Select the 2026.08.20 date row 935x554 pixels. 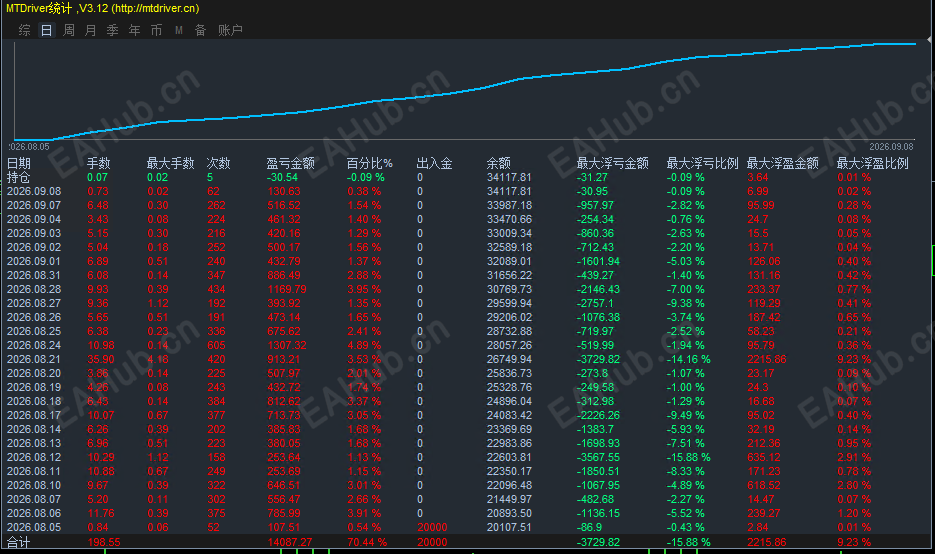(465, 373)
